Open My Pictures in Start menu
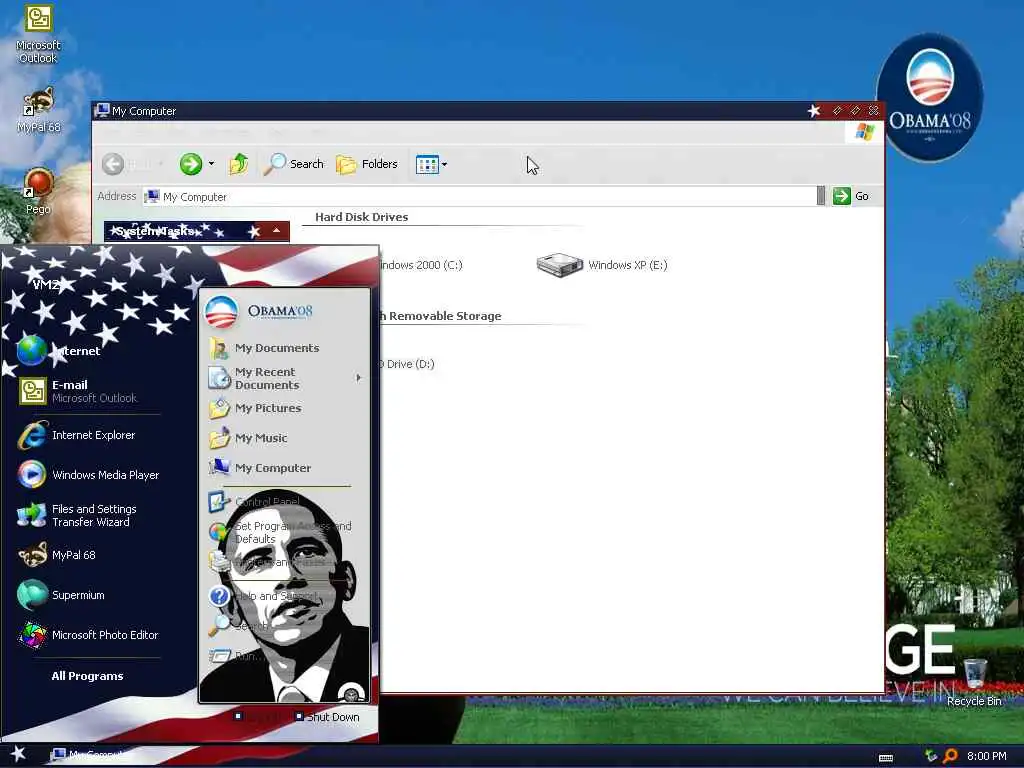The width and height of the screenshot is (1024, 768). click(255, 408)
